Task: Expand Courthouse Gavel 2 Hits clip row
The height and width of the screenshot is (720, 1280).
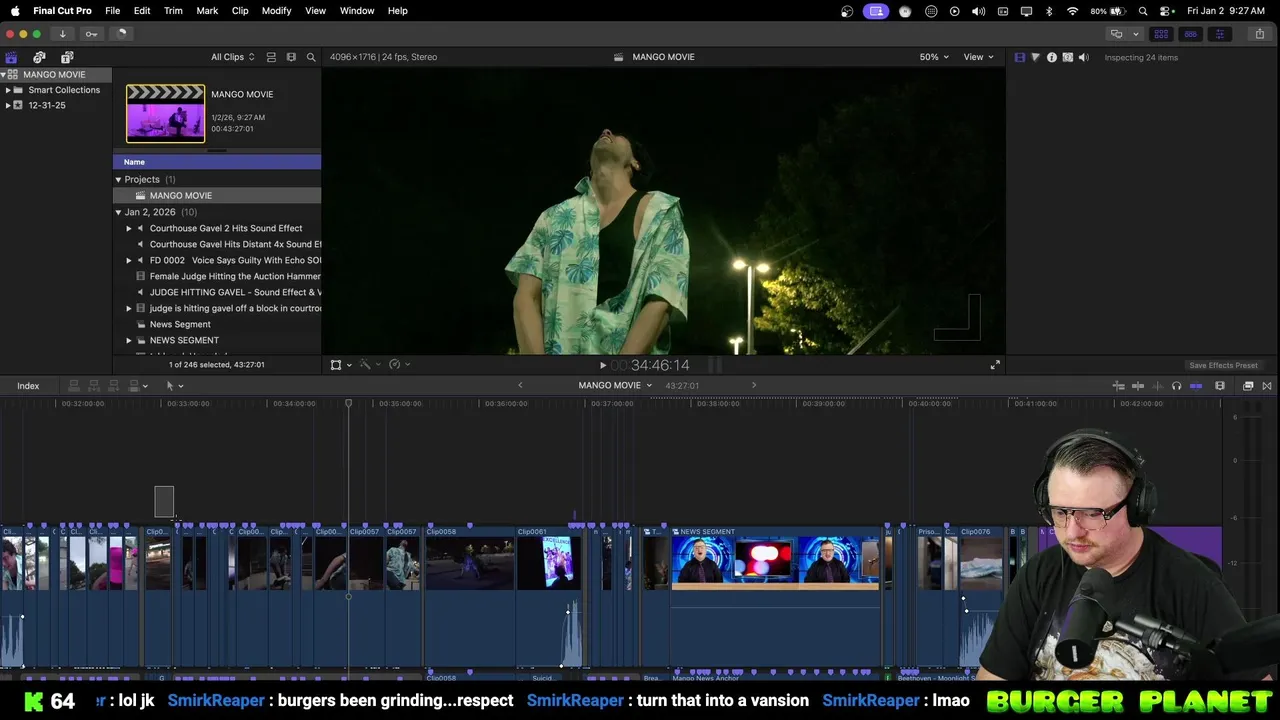Action: [x=128, y=228]
